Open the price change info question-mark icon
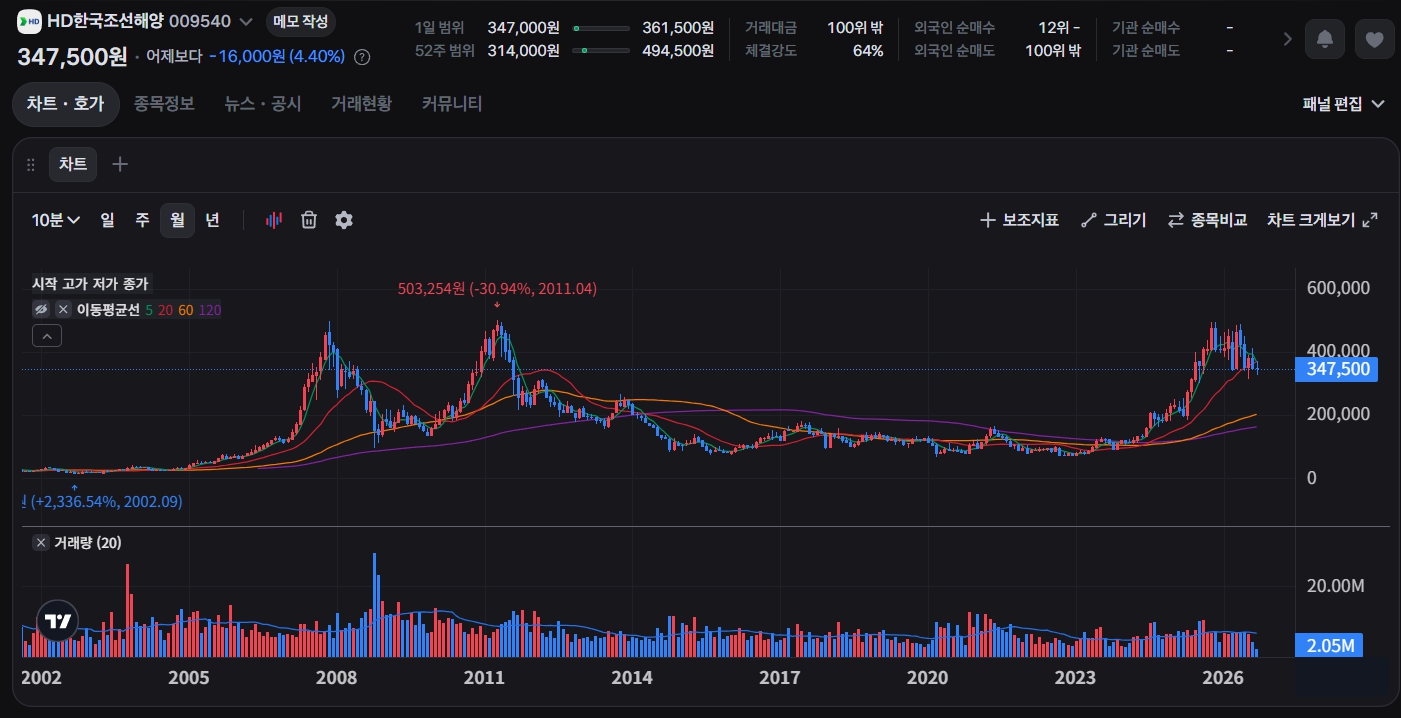The width and height of the screenshot is (1401, 718). pos(362,57)
